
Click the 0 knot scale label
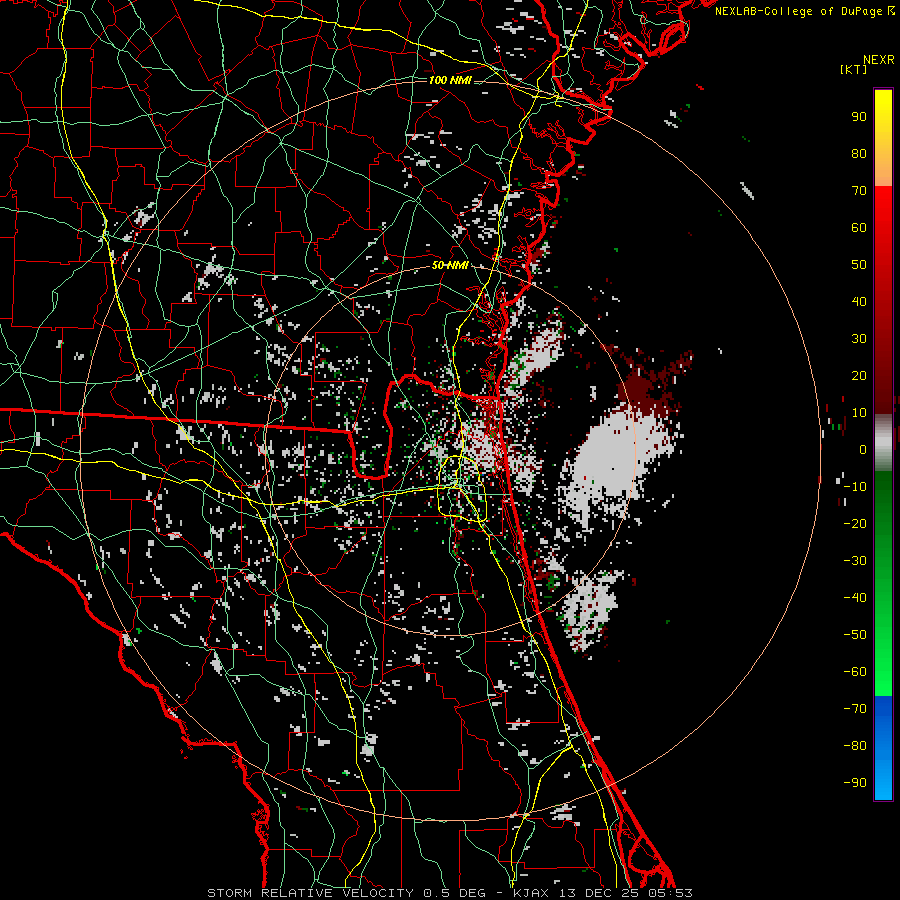(863, 450)
